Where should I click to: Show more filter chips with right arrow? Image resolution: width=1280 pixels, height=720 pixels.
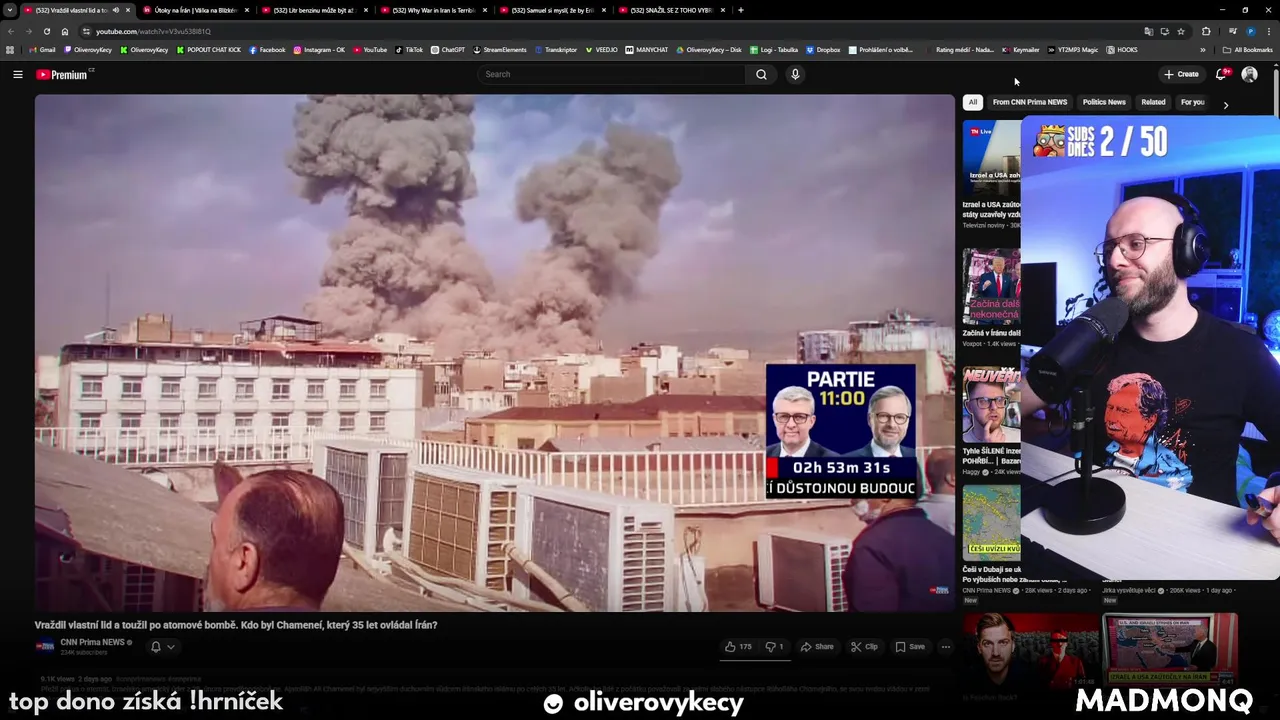[1226, 104]
